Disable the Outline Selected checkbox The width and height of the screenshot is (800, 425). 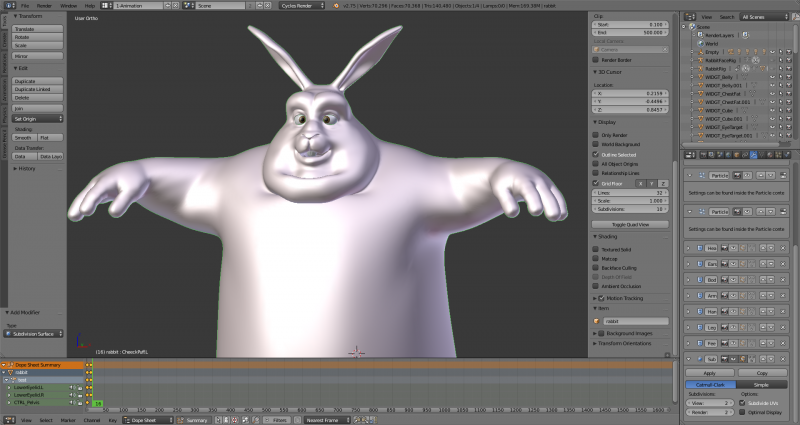click(595, 154)
